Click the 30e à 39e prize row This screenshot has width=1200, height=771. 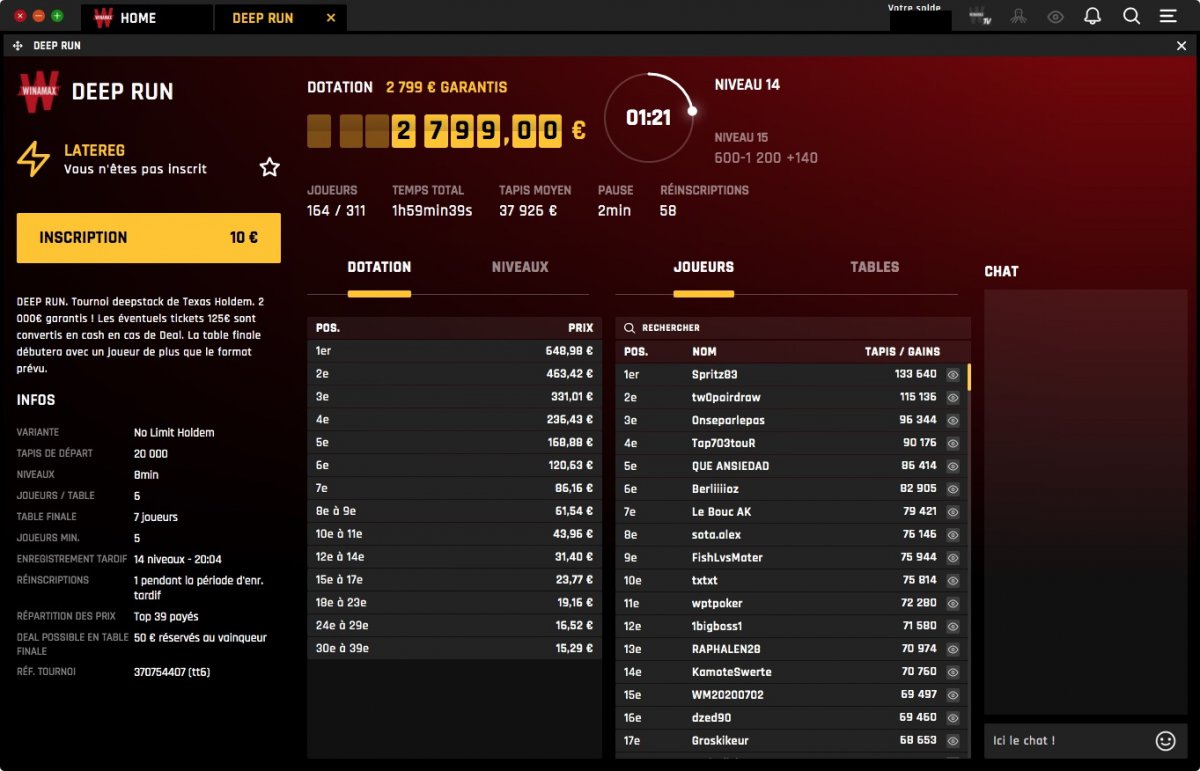pos(455,648)
